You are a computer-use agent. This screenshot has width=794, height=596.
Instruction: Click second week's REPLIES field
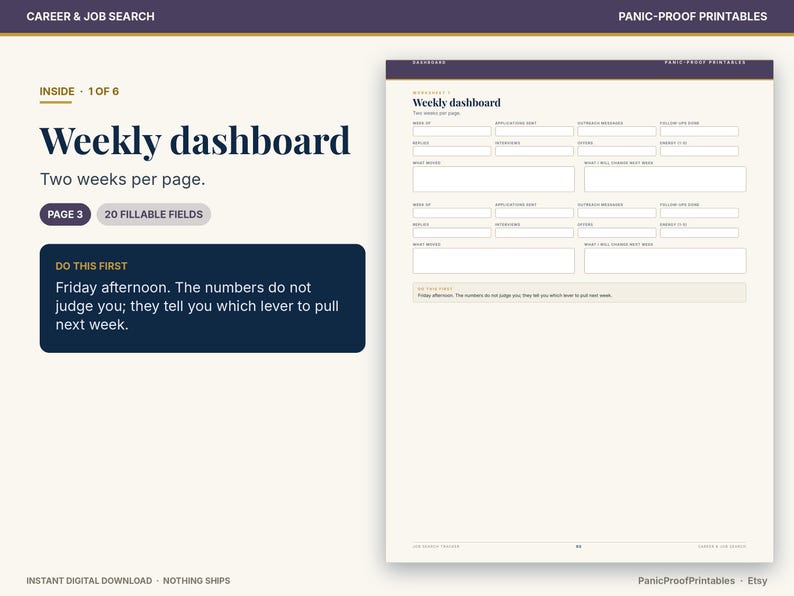pos(452,232)
